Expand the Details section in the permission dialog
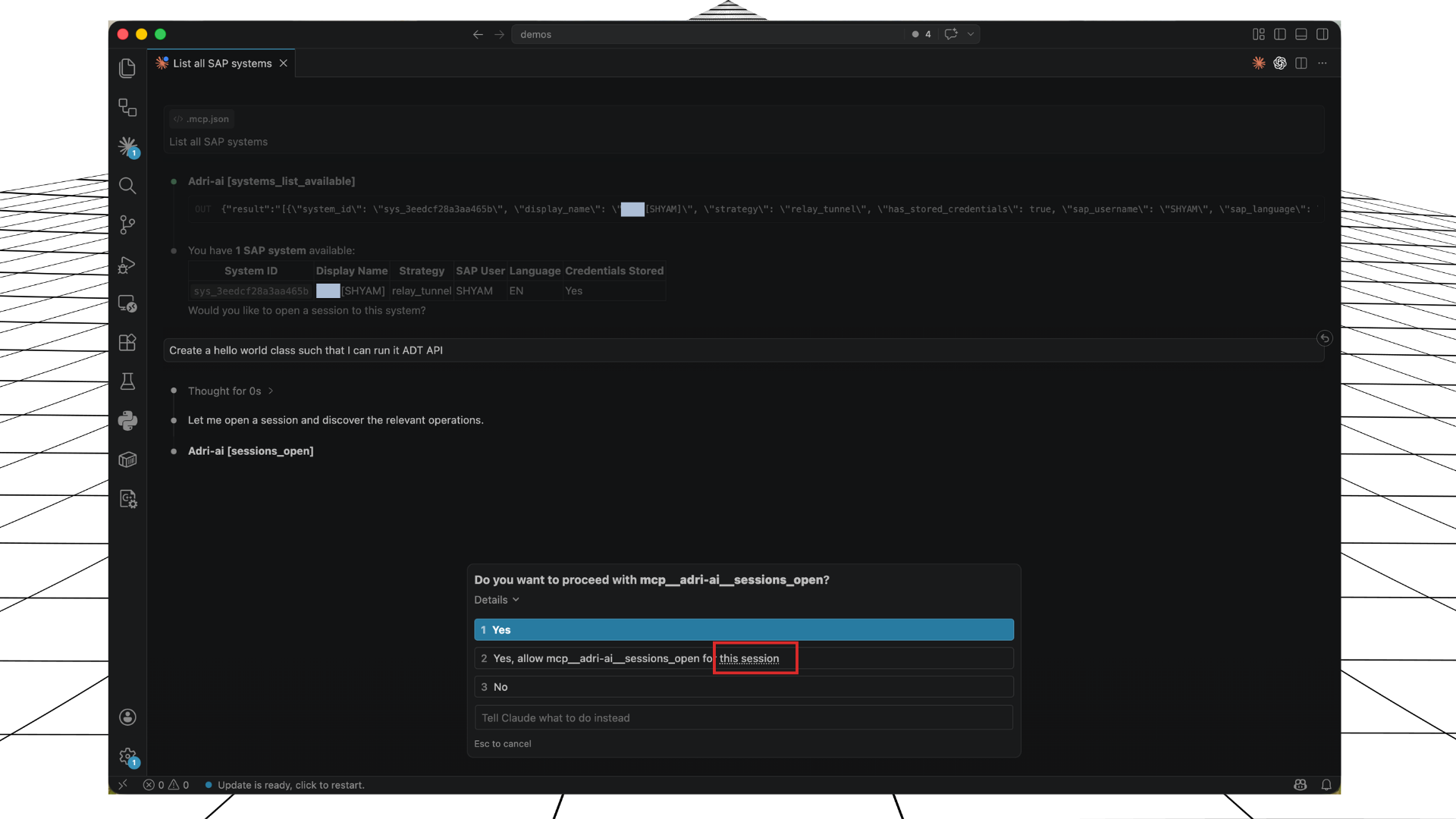1456x819 pixels. point(497,599)
